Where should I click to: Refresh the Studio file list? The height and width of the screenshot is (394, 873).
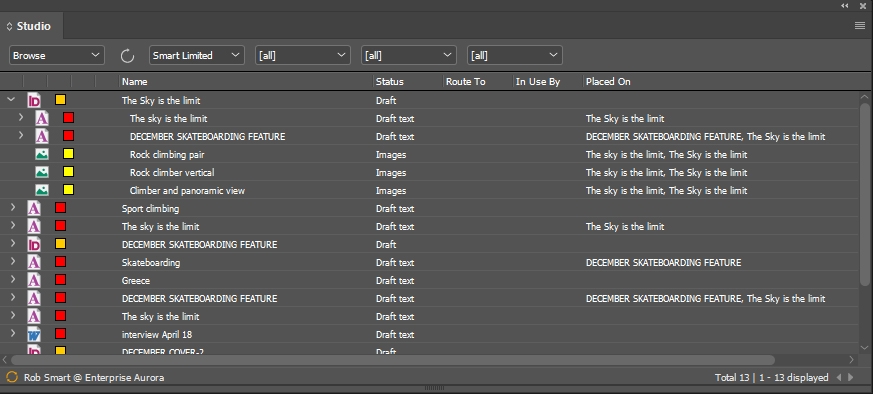pos(127,56)
